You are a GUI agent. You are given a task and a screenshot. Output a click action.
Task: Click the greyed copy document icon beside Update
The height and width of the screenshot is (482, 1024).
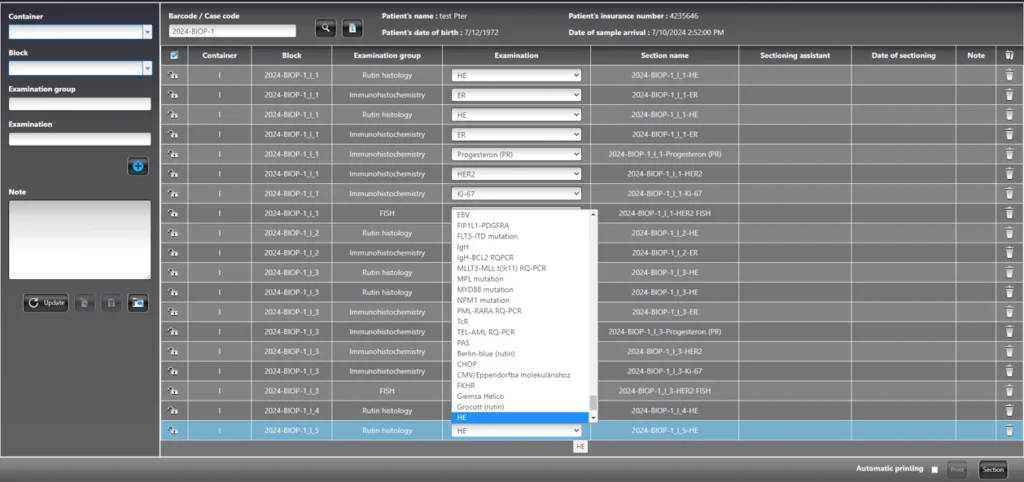[x=84, y=302]
